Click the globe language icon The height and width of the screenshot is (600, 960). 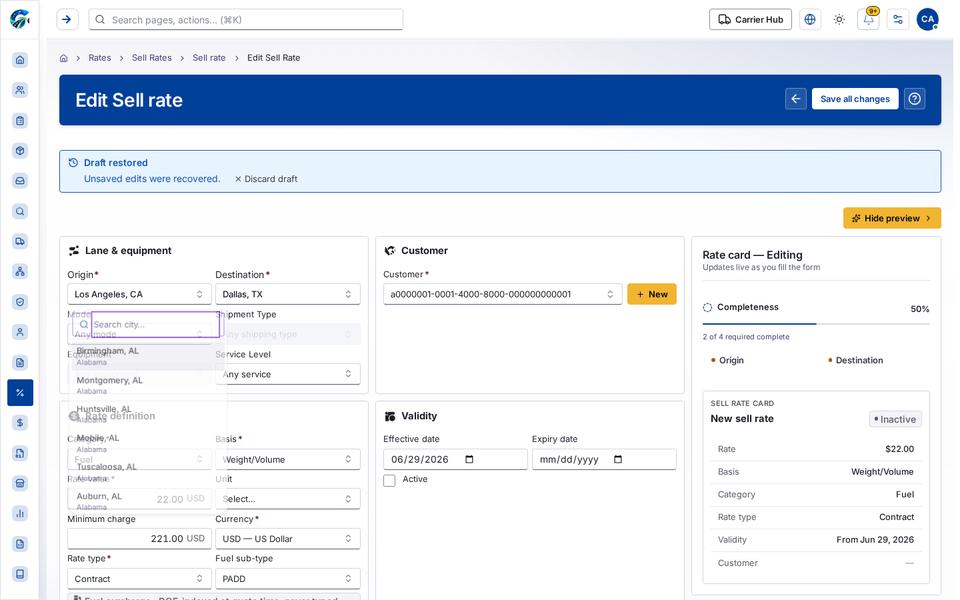coord(810,20)
